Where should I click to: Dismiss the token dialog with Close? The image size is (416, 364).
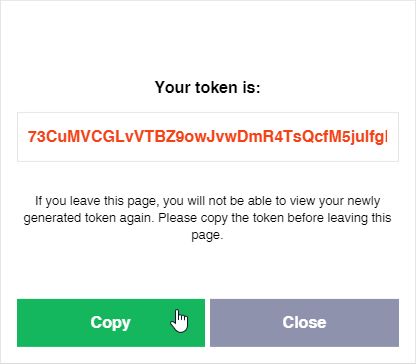point(304,323)
